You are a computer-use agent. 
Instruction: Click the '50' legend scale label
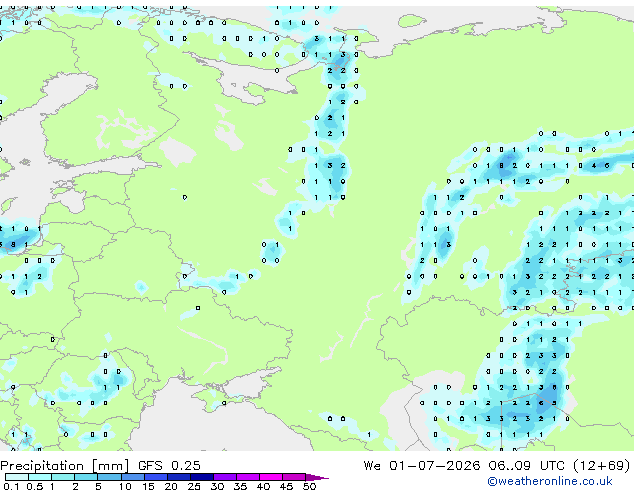pyautogui.click(x=309, y=486)
